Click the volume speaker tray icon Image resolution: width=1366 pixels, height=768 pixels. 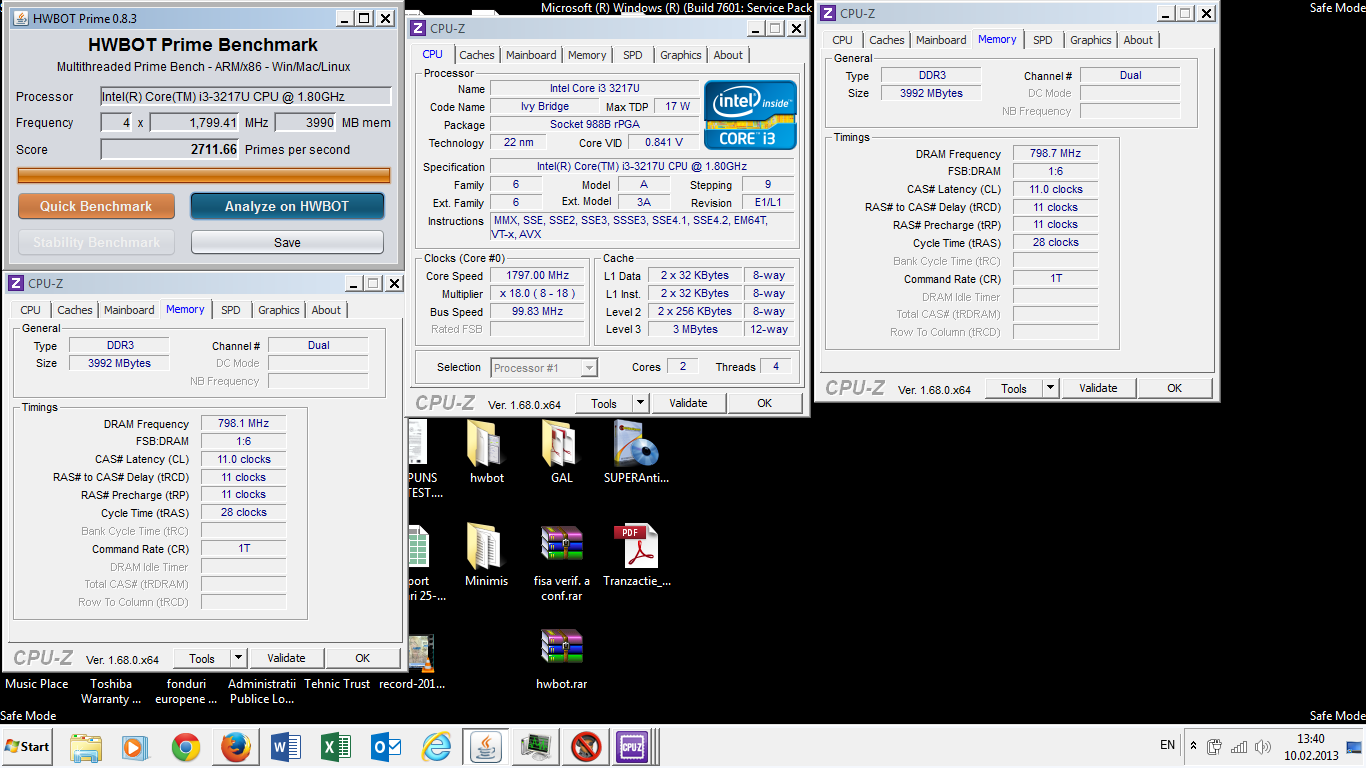tap(1262, 747)
